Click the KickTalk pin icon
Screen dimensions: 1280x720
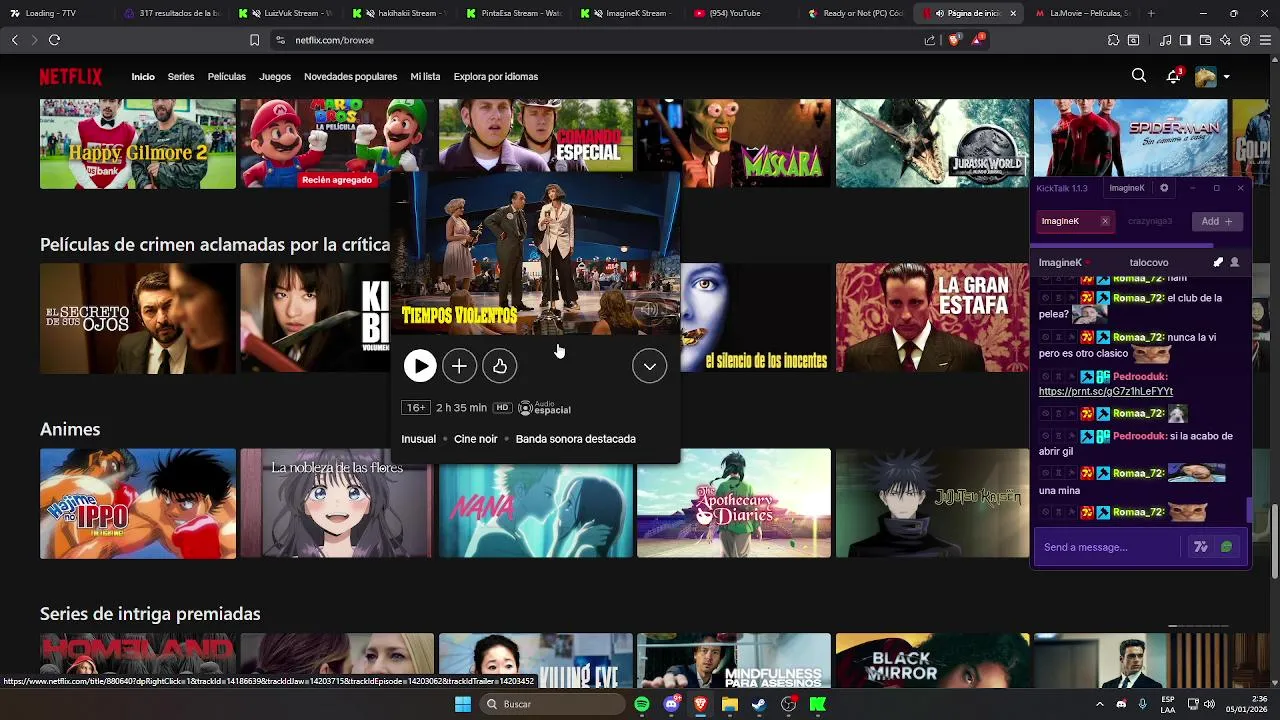point(1218,262)
